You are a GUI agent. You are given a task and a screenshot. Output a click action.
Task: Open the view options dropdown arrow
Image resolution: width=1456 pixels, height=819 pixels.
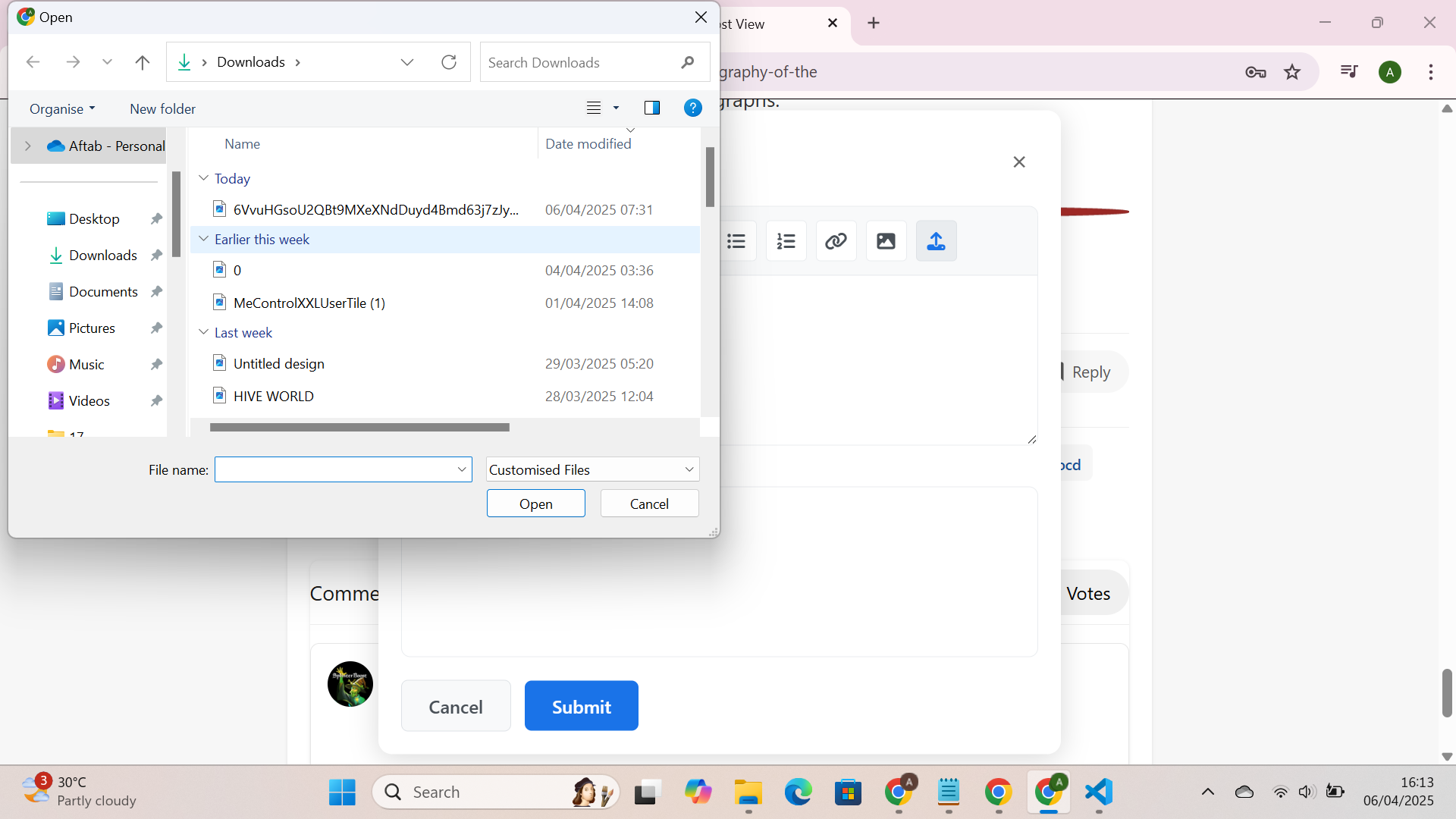(616, 108)
